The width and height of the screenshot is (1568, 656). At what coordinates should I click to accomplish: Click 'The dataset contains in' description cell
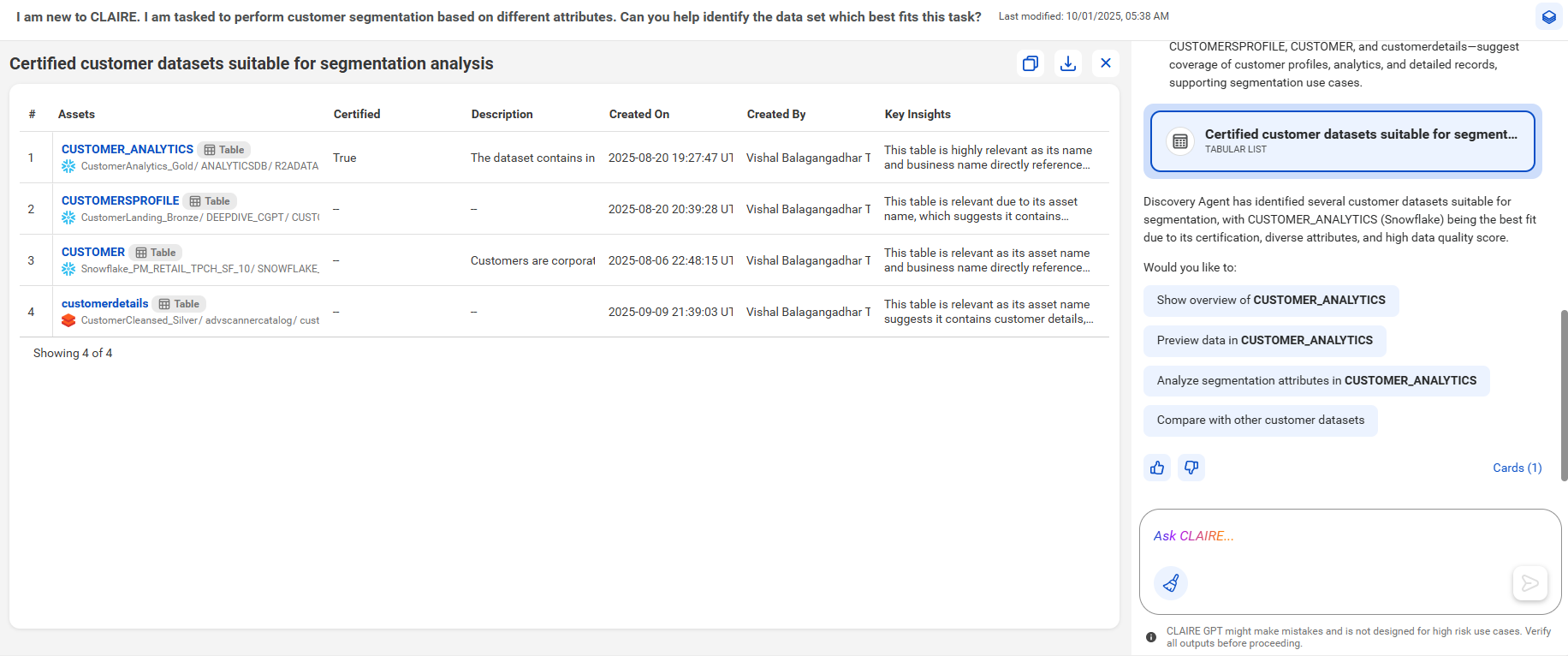coord(532,158)
